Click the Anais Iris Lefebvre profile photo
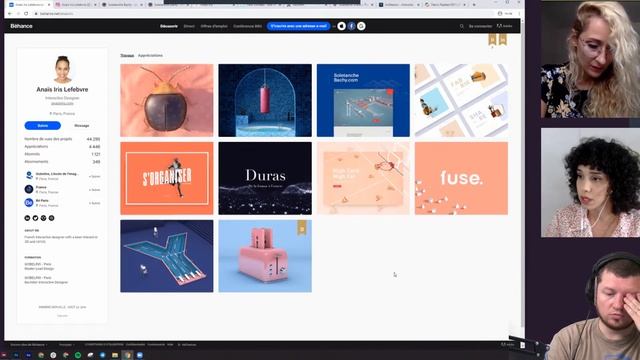 (x=62, y=69)
